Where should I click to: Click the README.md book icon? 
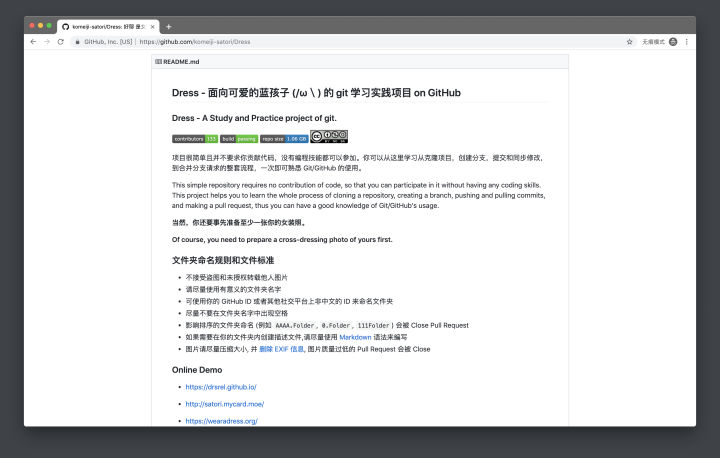[158, 62]
